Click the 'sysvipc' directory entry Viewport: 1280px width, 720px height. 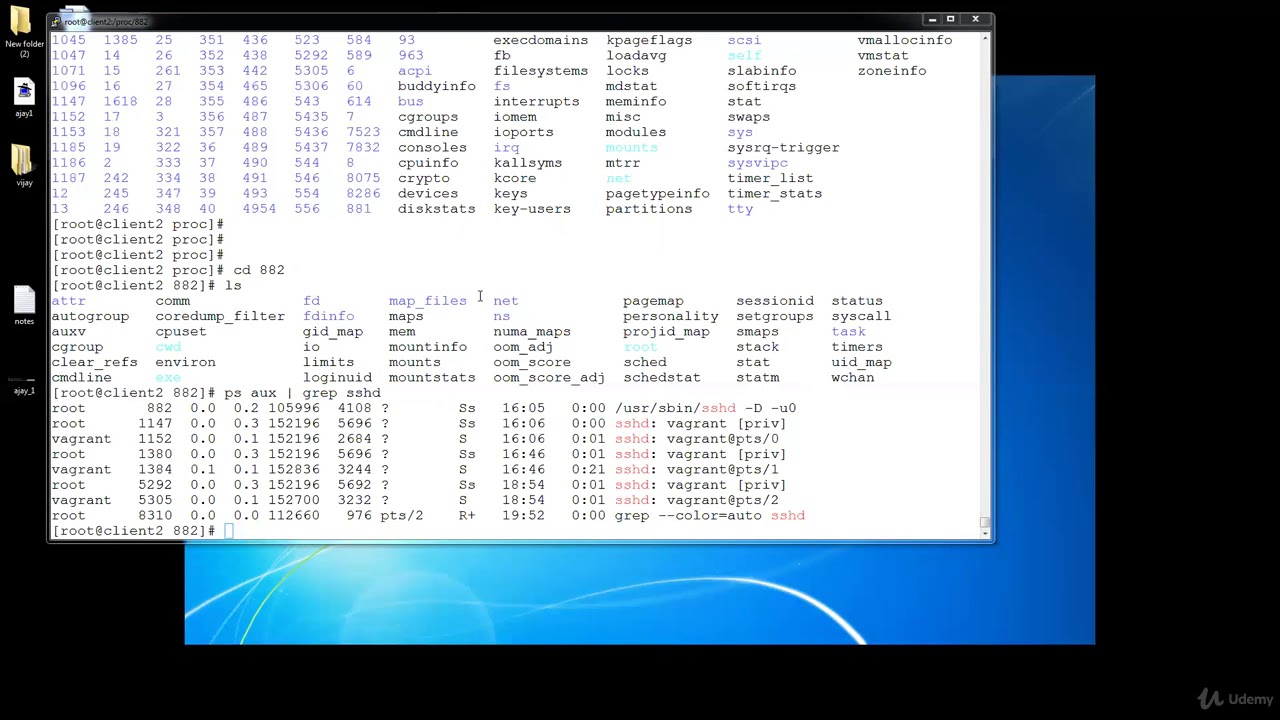click(x=757, y=163)
